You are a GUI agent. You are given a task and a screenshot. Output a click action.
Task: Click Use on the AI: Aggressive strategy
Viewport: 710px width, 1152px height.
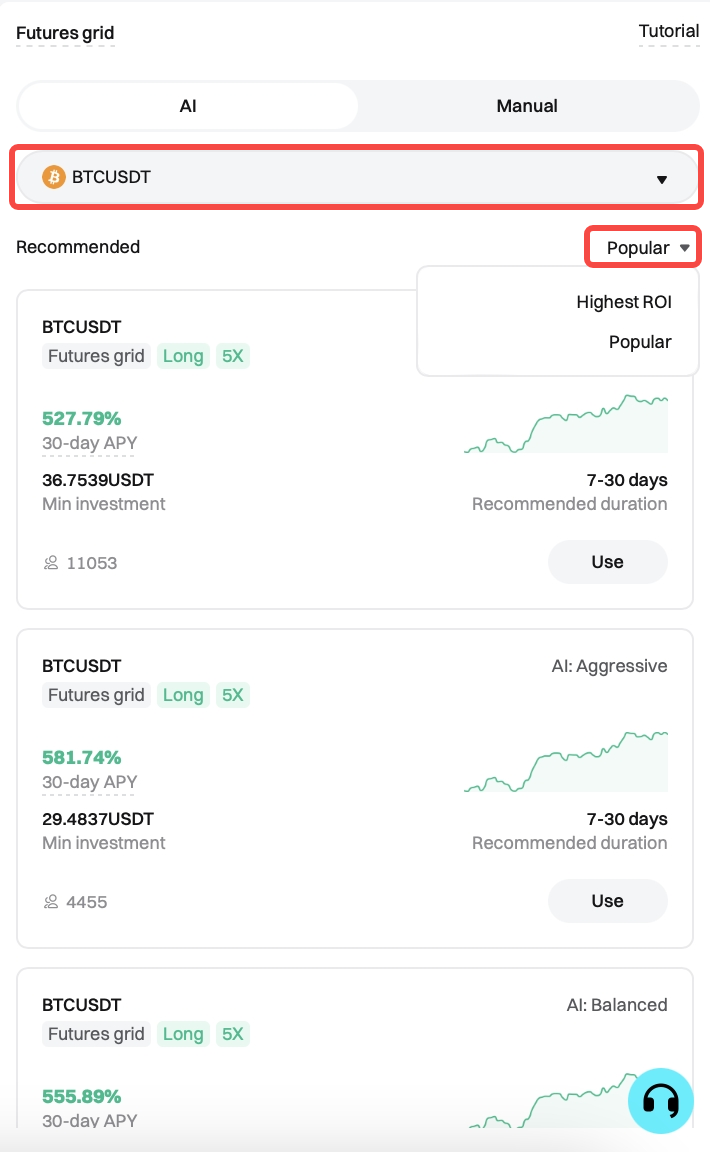(x=607, y=901)
